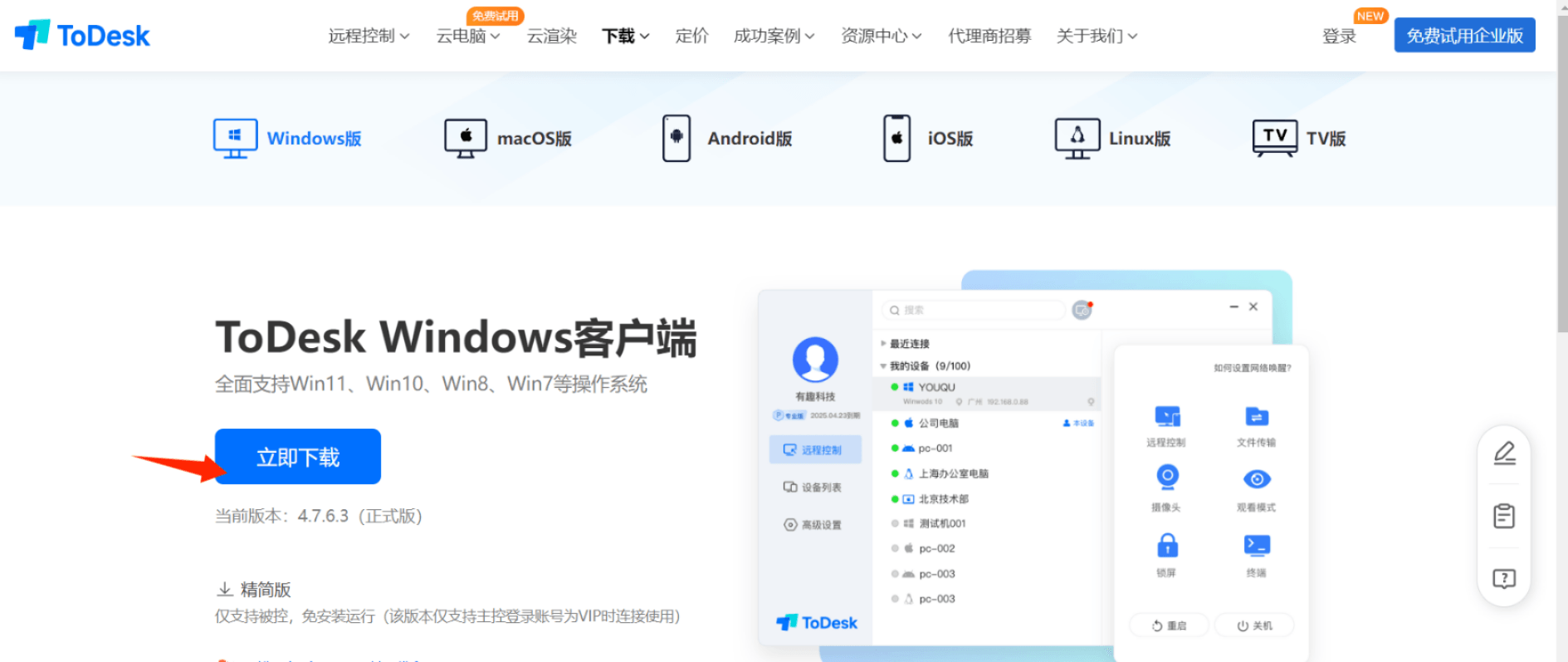Open the 定价 pricing menu item
This screenshot has width=1568, height=662.
click(692, 36)
